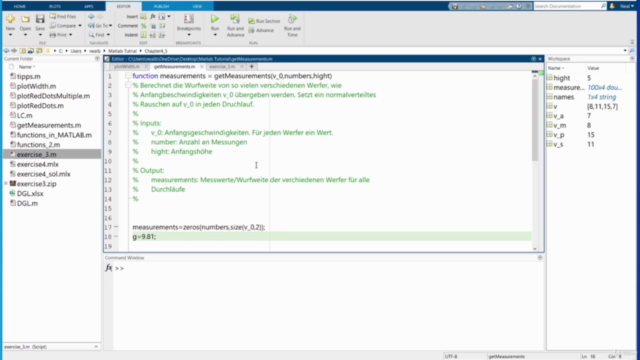
Task: Click Matlab Tutrial in the path bar
Action: [122, 51]
